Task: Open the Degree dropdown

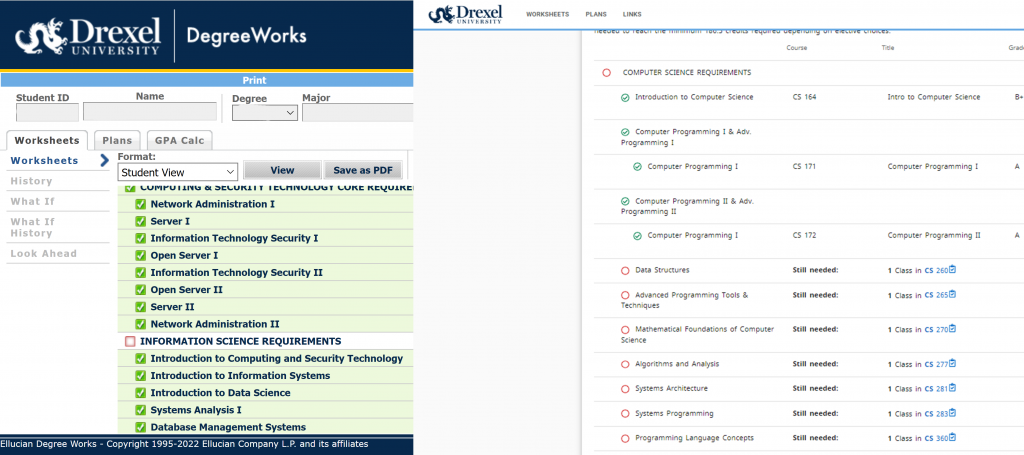Action: (265, 113)
